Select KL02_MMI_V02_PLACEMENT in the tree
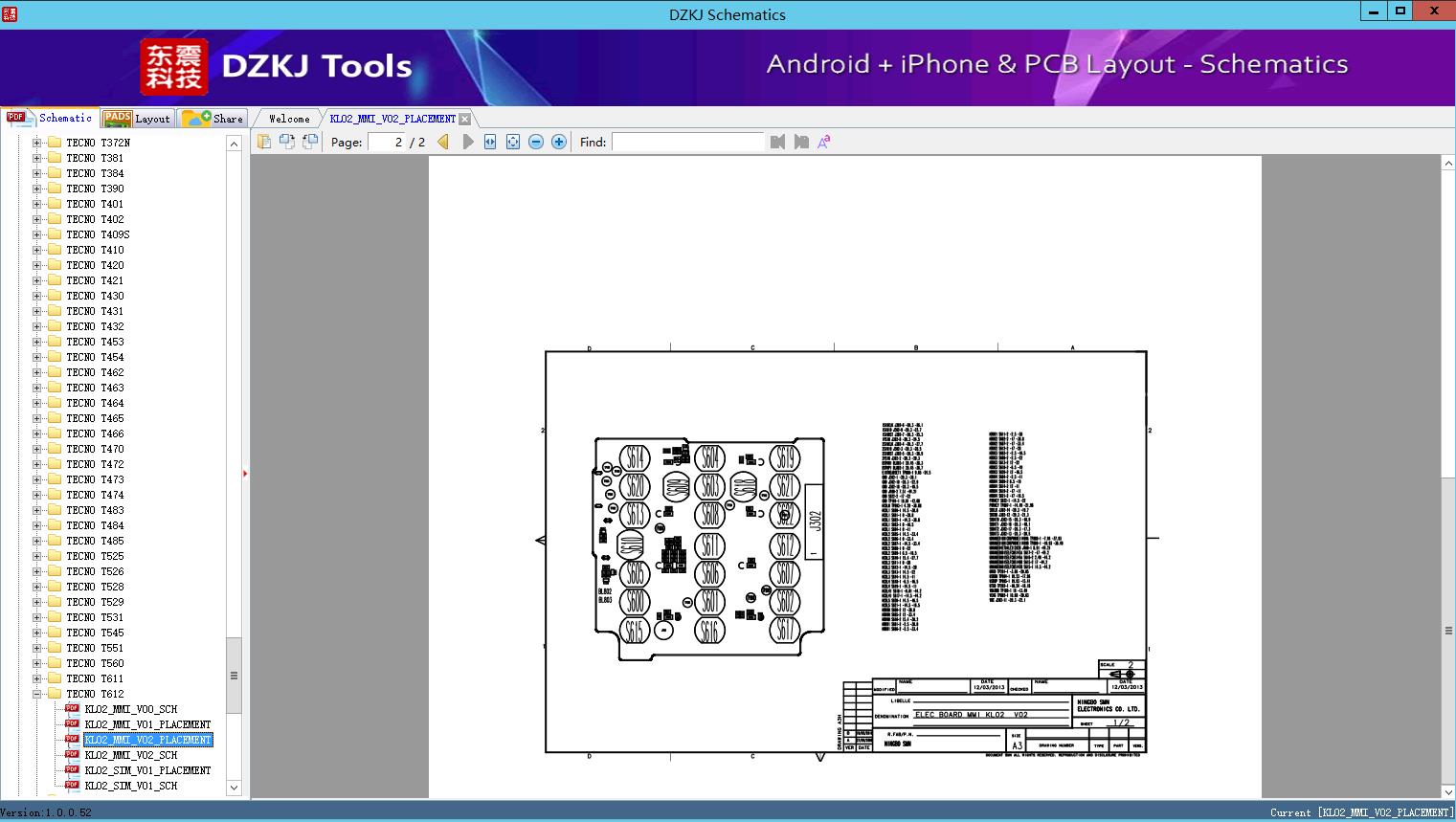Screen dimensions: 1456x822 (x=148, y=740)
